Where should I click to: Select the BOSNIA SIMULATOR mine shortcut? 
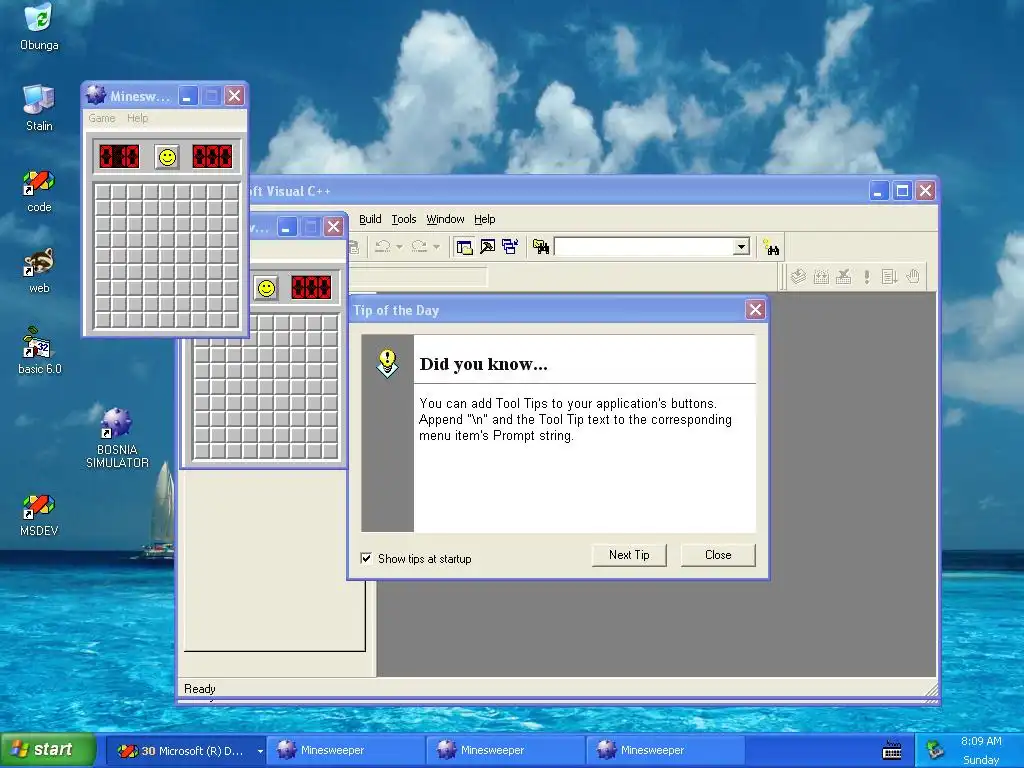[x=118, y=438]
